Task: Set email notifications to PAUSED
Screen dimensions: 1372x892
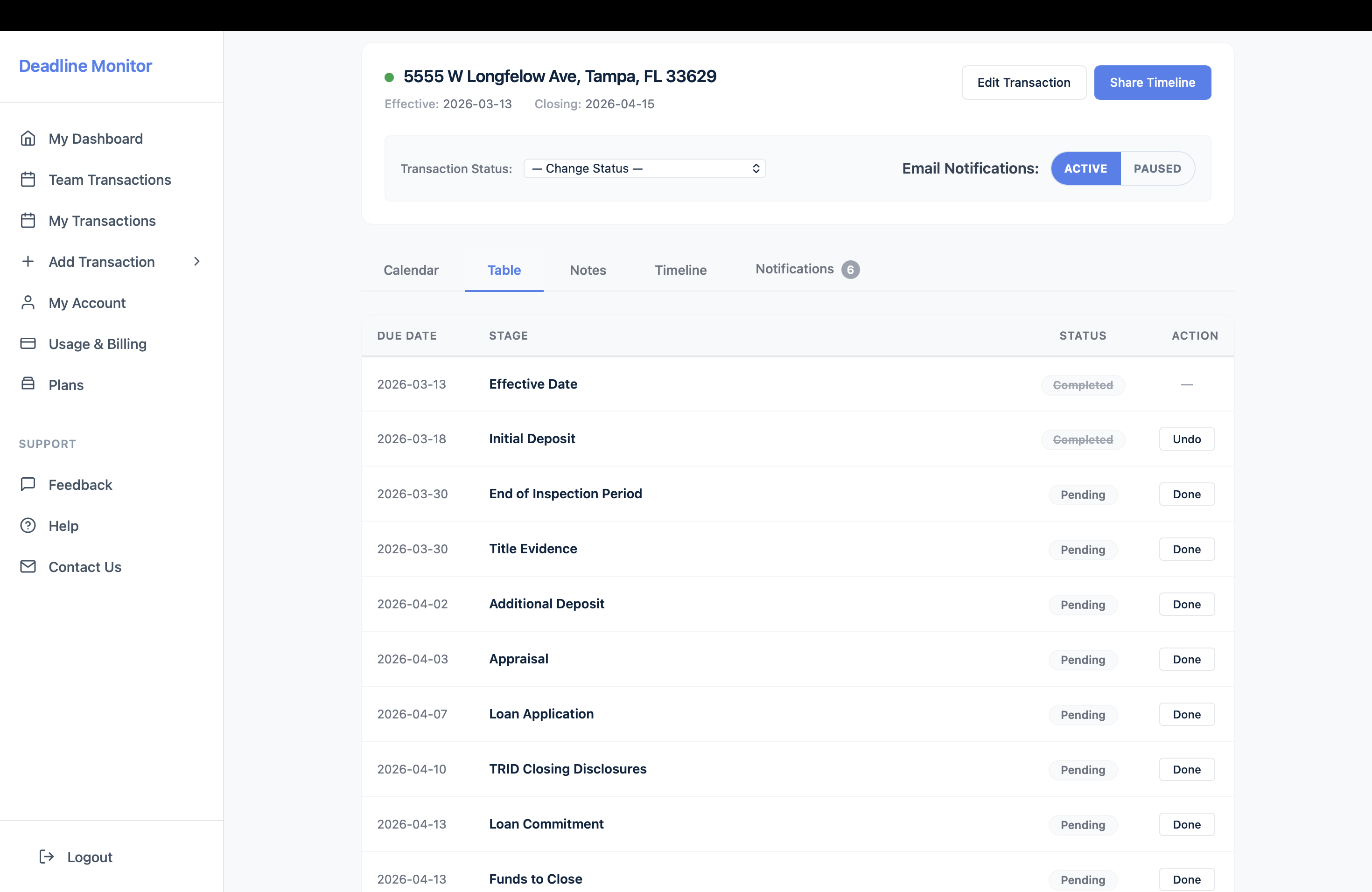Action: [1157, 169]
